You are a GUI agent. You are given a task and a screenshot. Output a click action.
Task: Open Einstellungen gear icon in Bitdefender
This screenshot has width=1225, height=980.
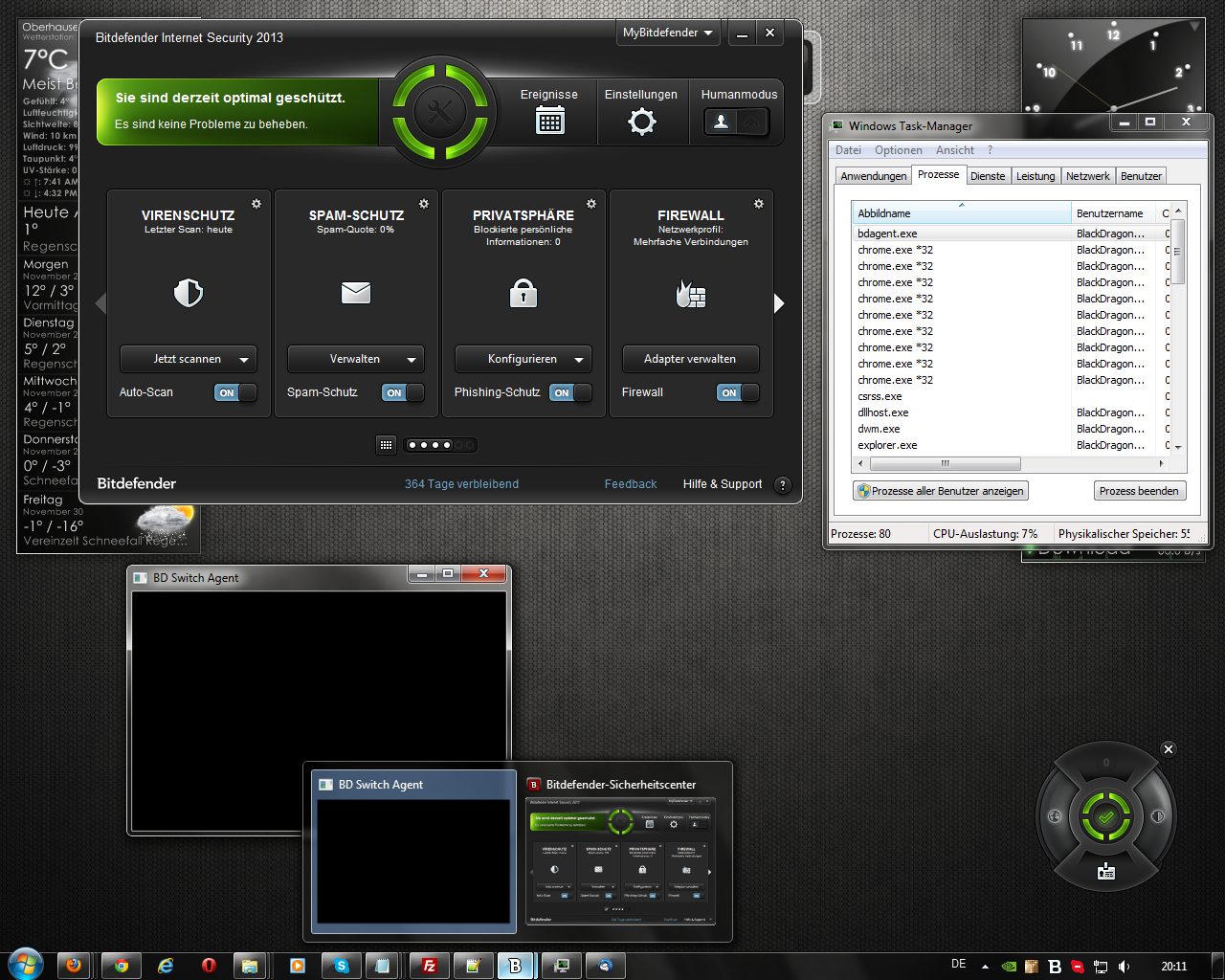coord(641,122)
